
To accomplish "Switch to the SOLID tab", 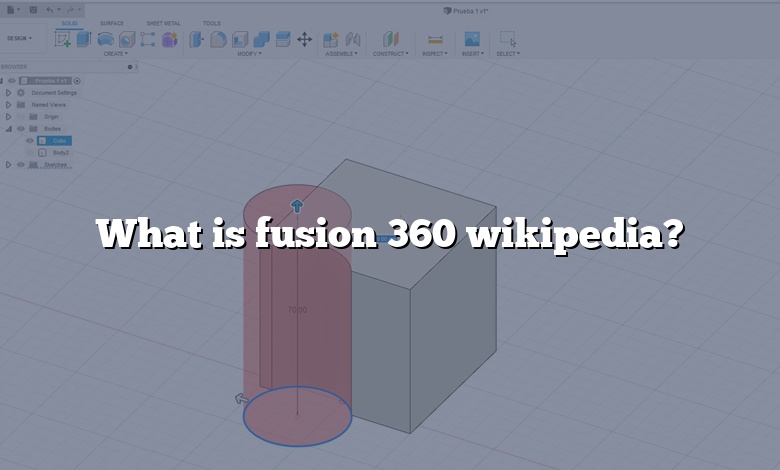I will click(70, 23).
